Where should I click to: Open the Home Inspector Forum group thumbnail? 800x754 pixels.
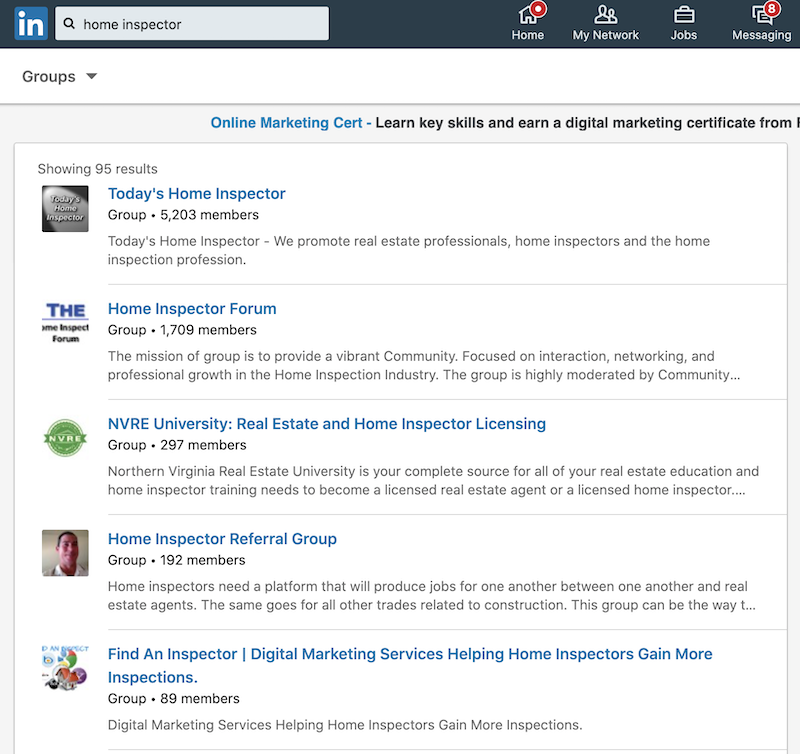point(65,323)
